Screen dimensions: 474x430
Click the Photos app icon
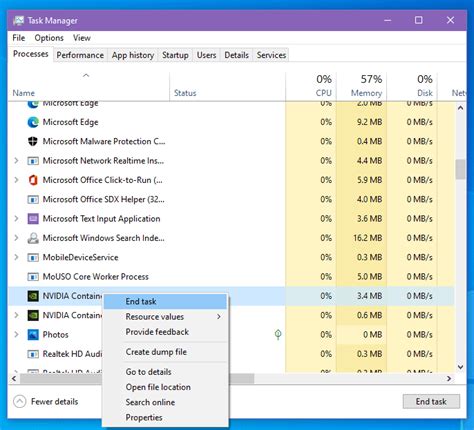[x=33, y=335]
